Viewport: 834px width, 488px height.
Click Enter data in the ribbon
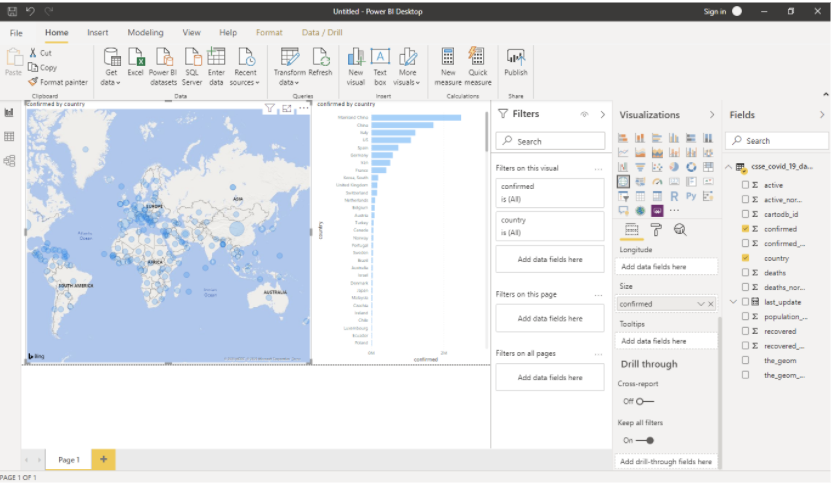[216, 67]
